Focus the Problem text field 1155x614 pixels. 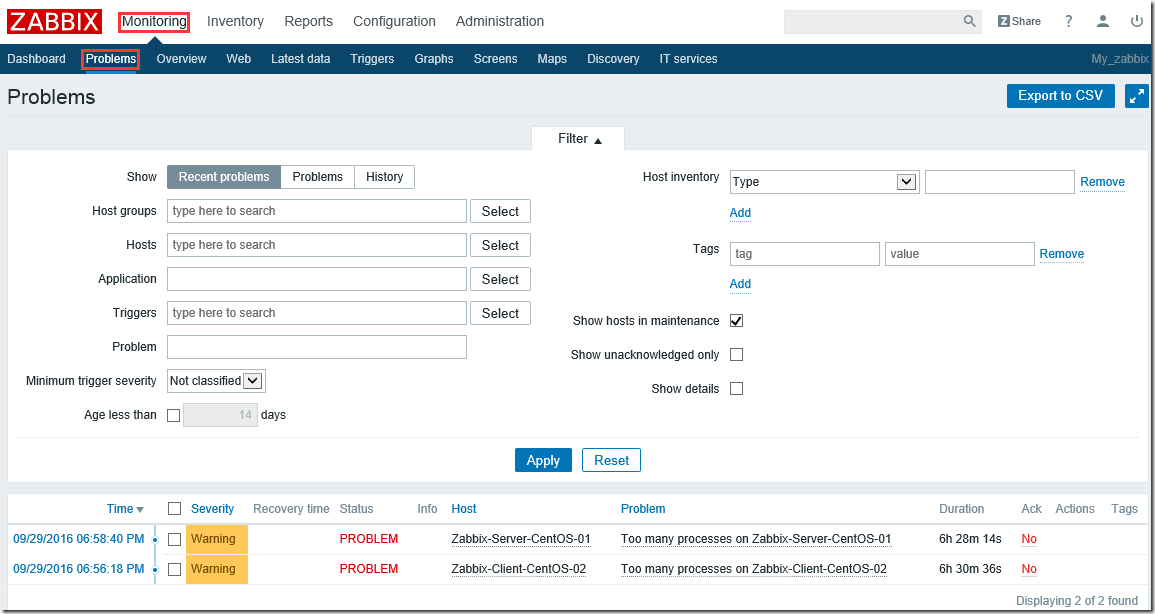click(317, 347)
